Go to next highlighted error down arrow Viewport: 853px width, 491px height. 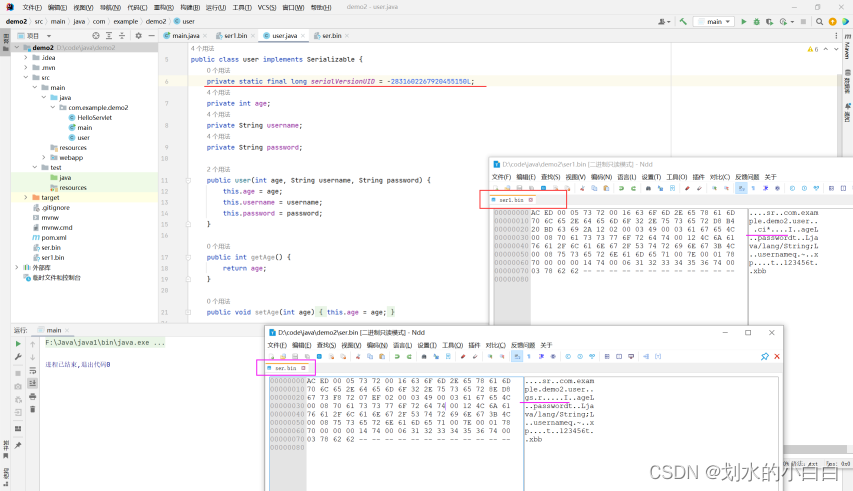tap(836, 49)
